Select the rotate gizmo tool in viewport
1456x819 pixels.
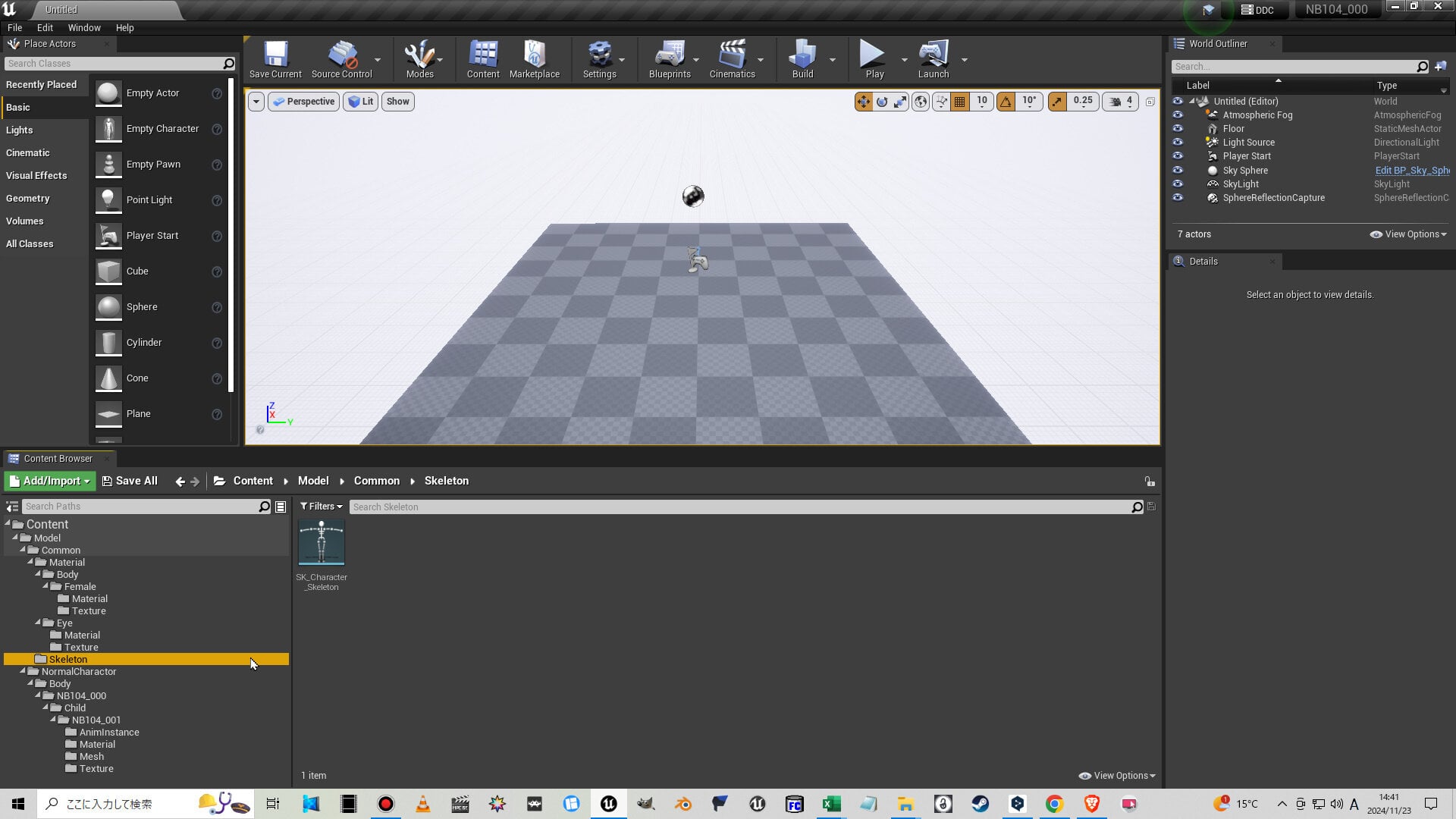pyautogui.click(x=882, y=102)
